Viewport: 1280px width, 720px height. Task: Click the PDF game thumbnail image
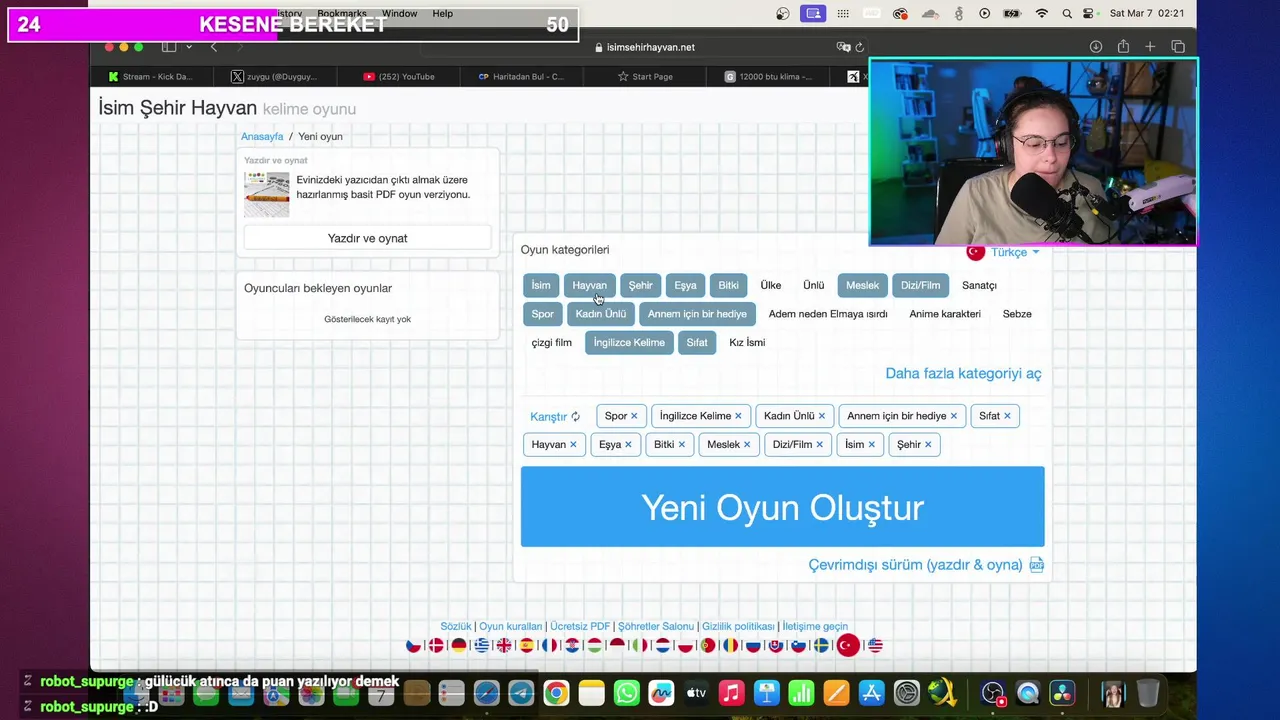pos(267,194)
